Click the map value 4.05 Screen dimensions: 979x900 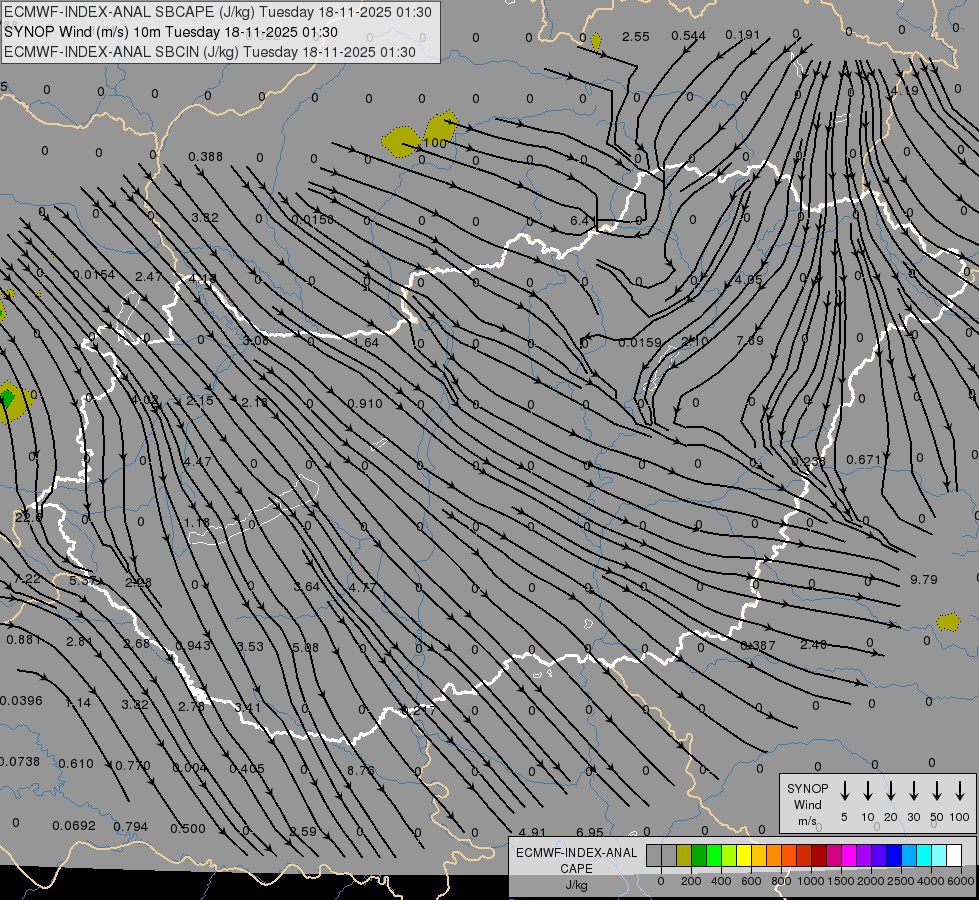click(749, 279)
